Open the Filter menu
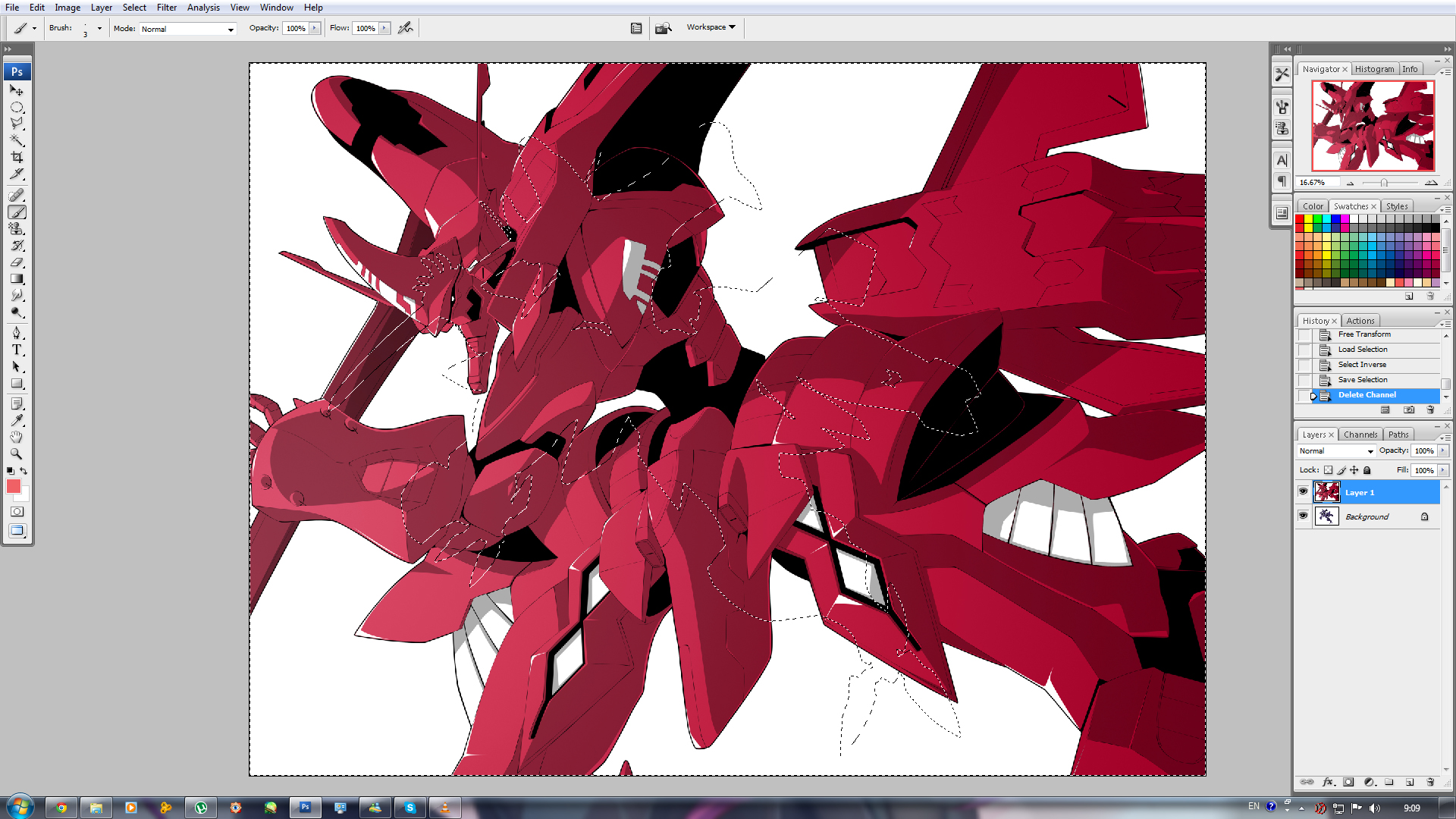 click(167, 8)
